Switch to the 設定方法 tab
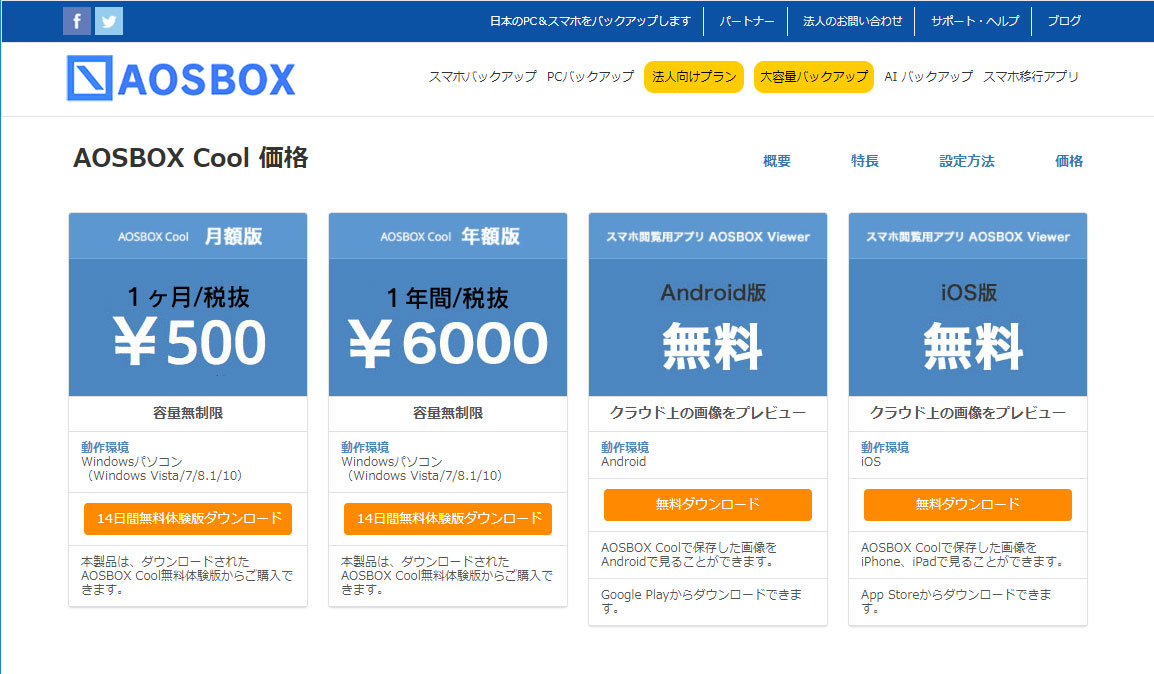The width and height of the screenshot is (1154, 674). pyautogui.click(x=966, y=161)
